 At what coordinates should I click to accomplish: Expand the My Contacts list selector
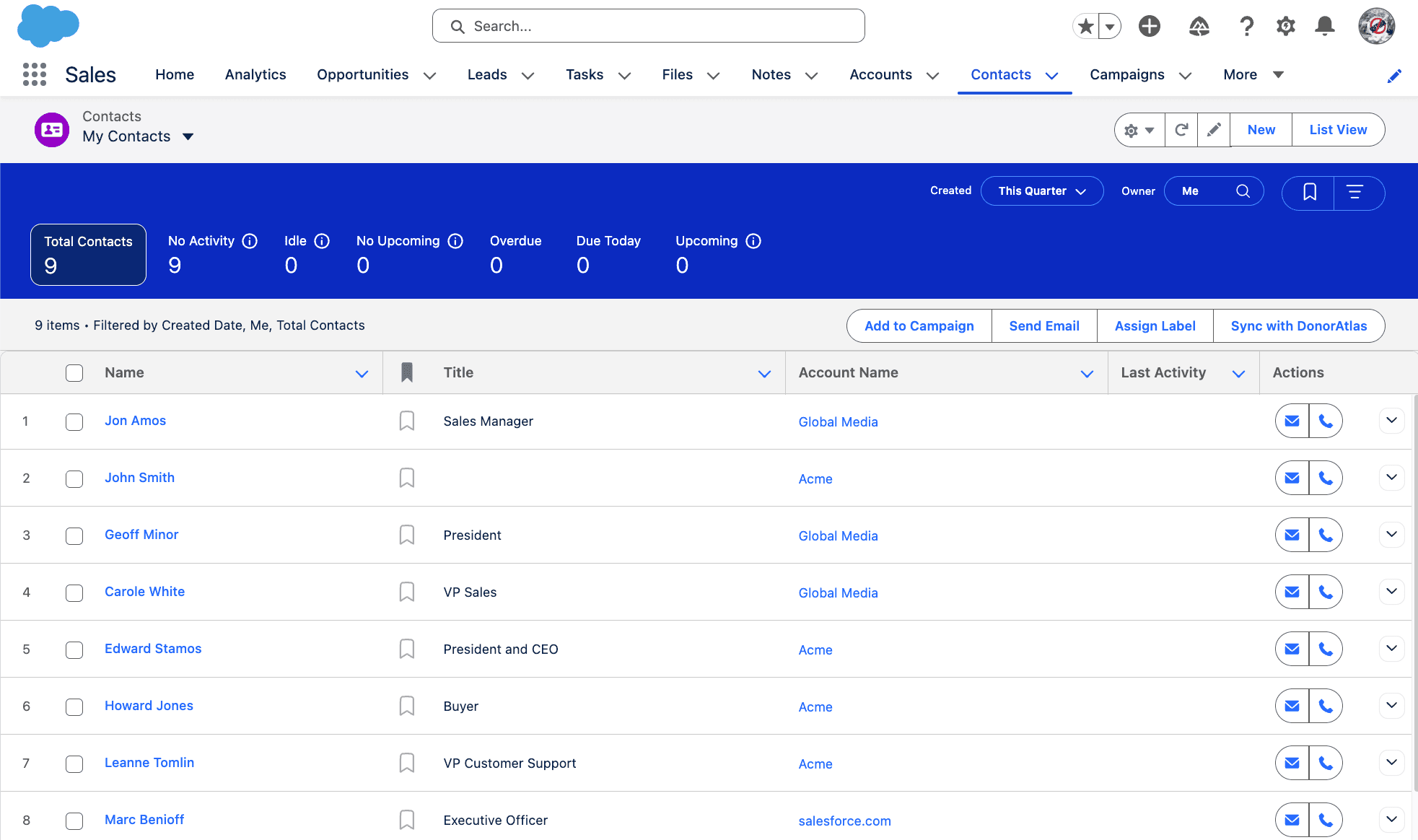pyautogui.click(x=188, y=136)
